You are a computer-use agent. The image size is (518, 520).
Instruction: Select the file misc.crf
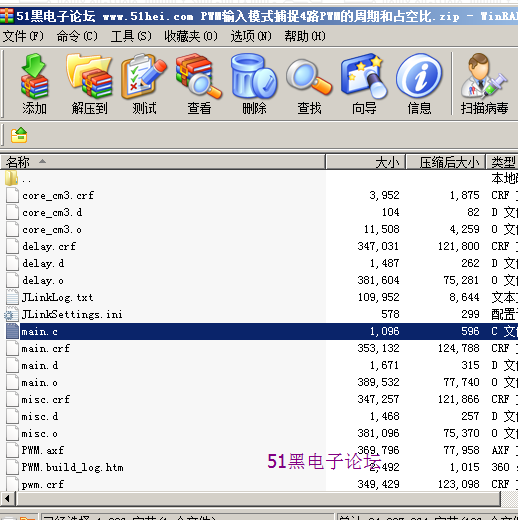(x=46, y=399)
